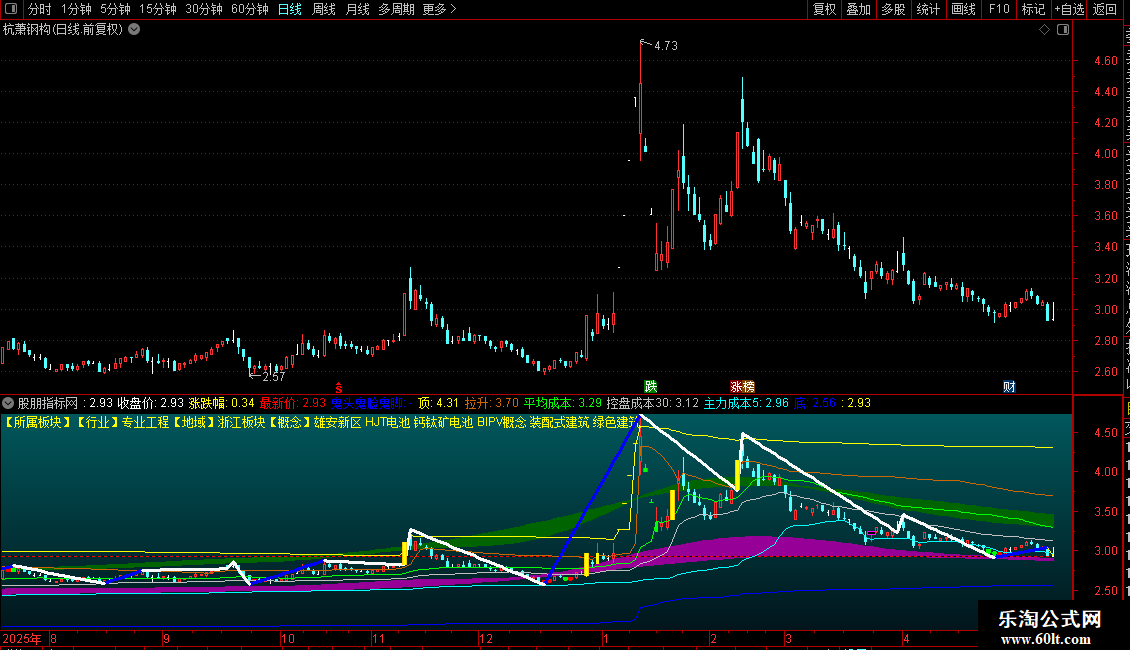
Task: Expand the 更多 periods menu
Action: [440, 9]
